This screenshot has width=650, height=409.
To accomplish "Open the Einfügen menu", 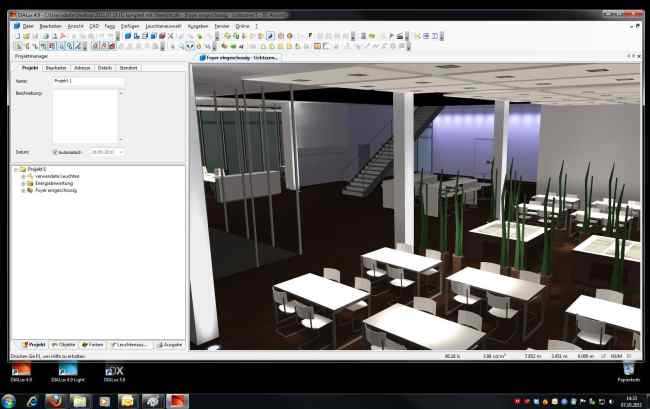I will (130, 26).
